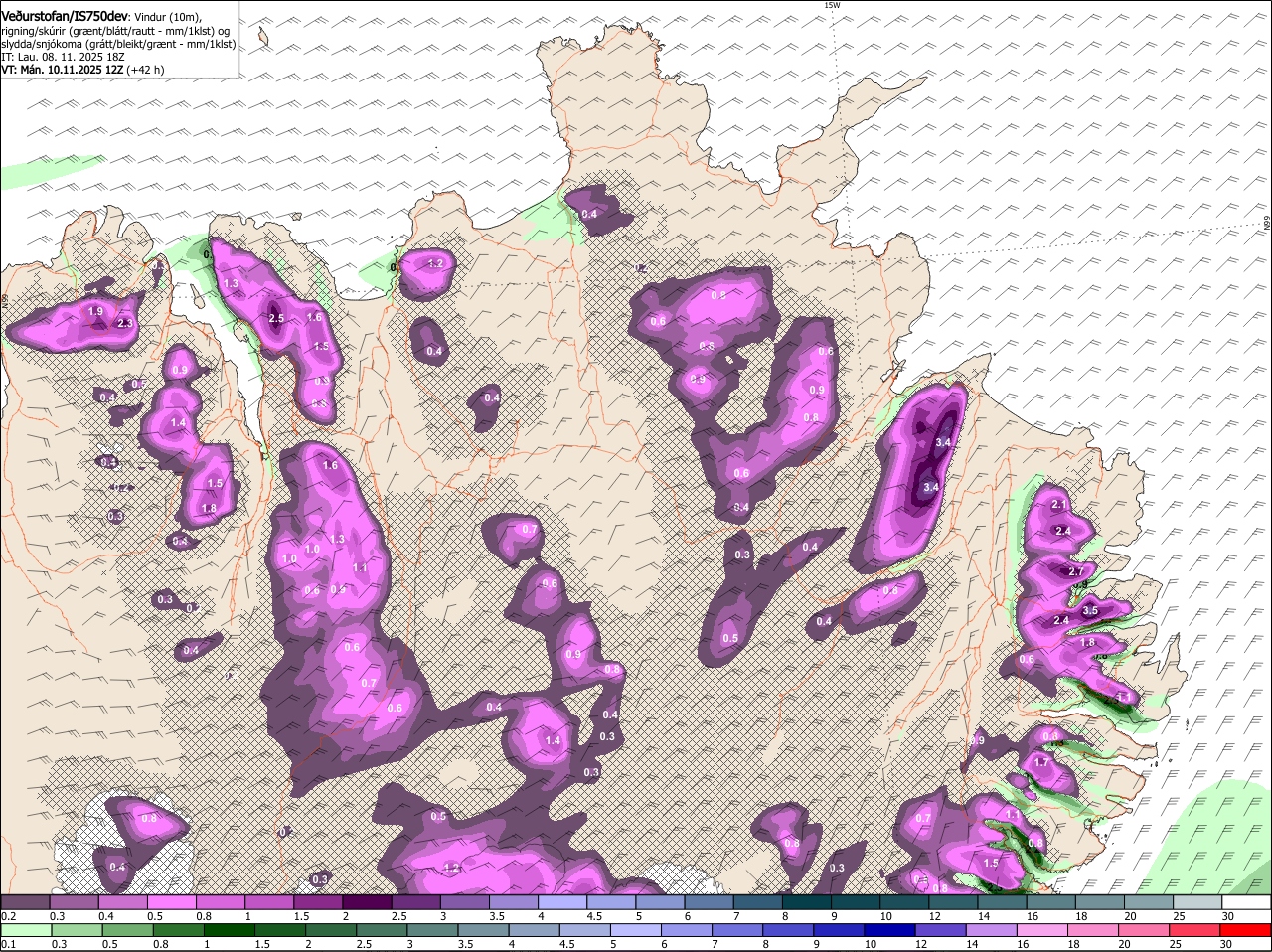Click the 15W longitude label
Screen dimensions: 1272x952
click(832, 6)
